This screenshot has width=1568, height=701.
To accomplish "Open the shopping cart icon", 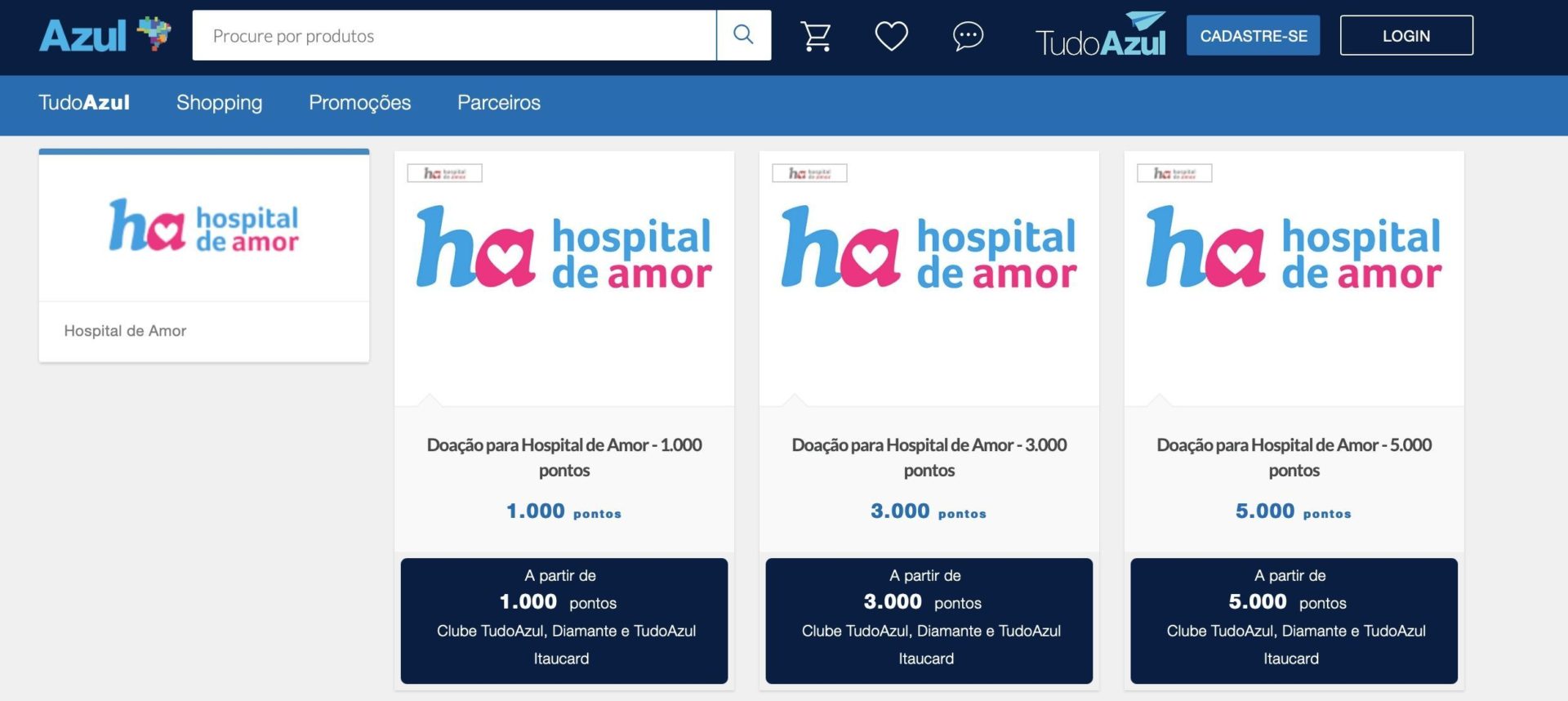I will point(816,36).
